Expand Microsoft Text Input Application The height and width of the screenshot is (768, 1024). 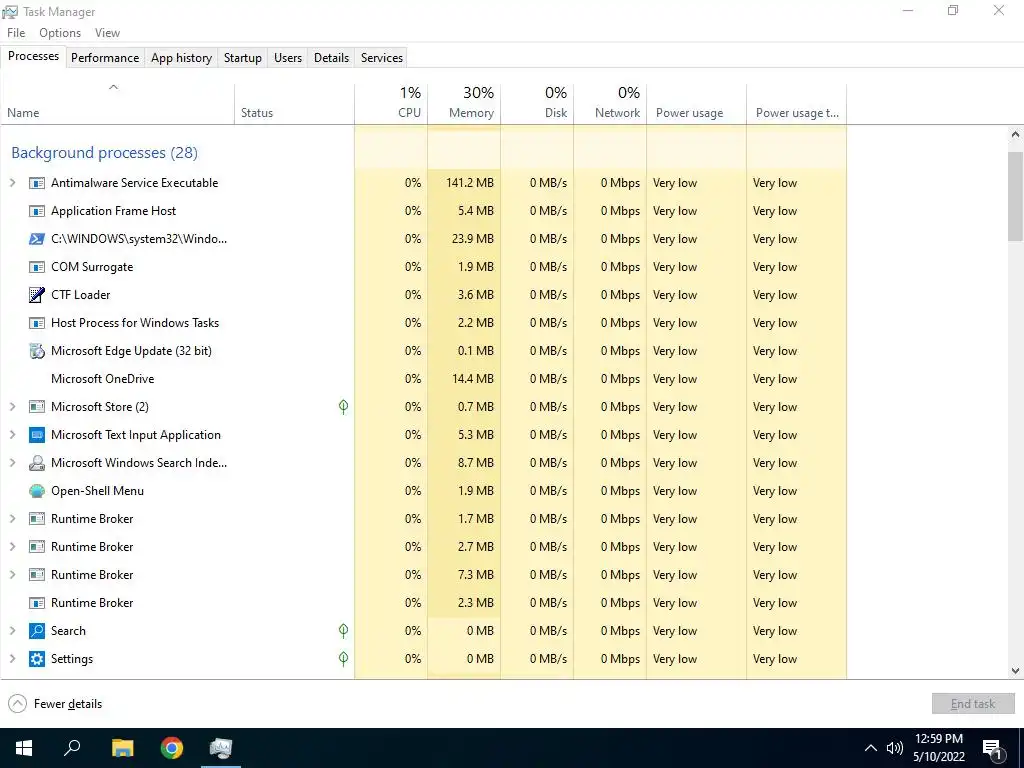pyautogui.click(x=12, y=435)
